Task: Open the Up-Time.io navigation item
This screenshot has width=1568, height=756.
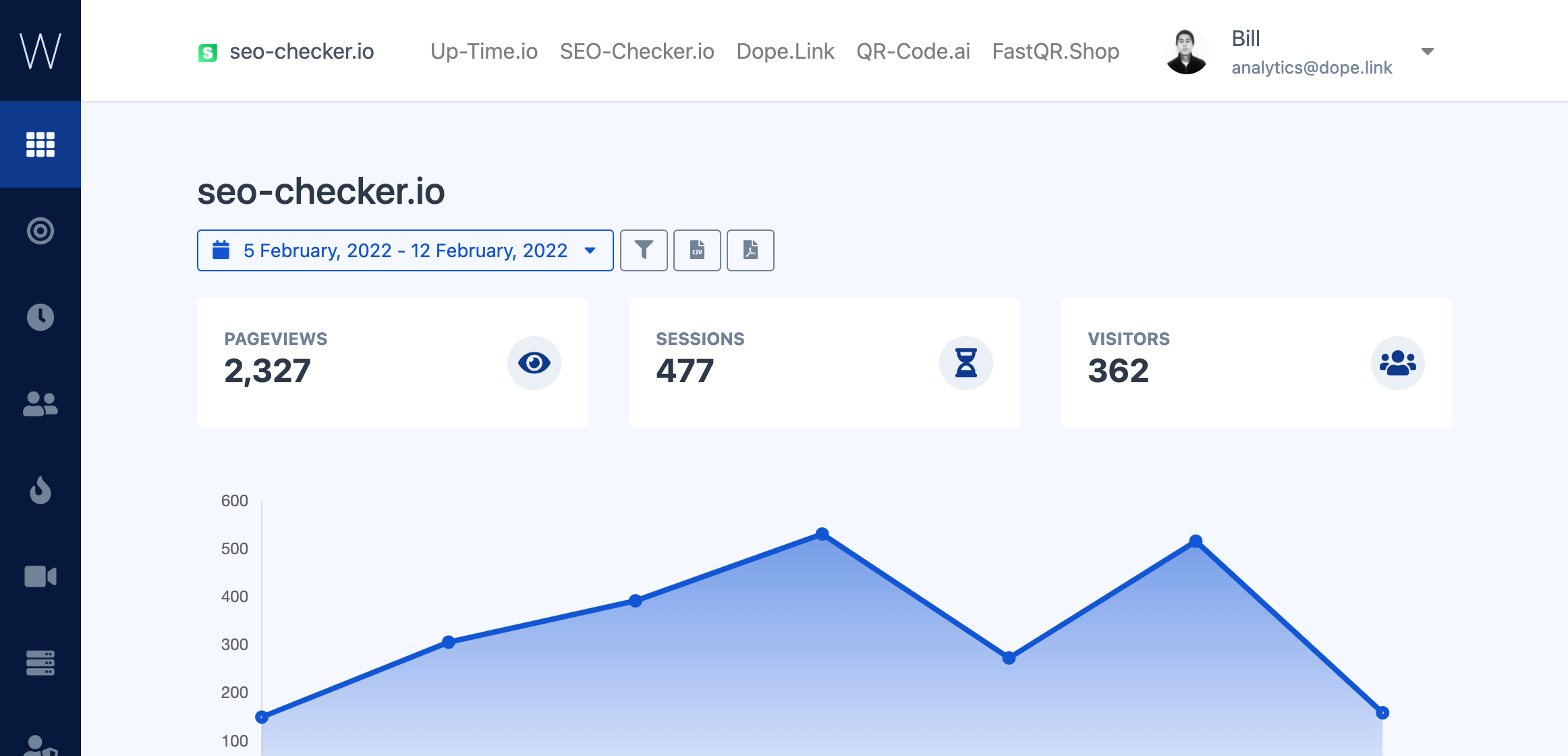Action: click(x=484, y=51)
